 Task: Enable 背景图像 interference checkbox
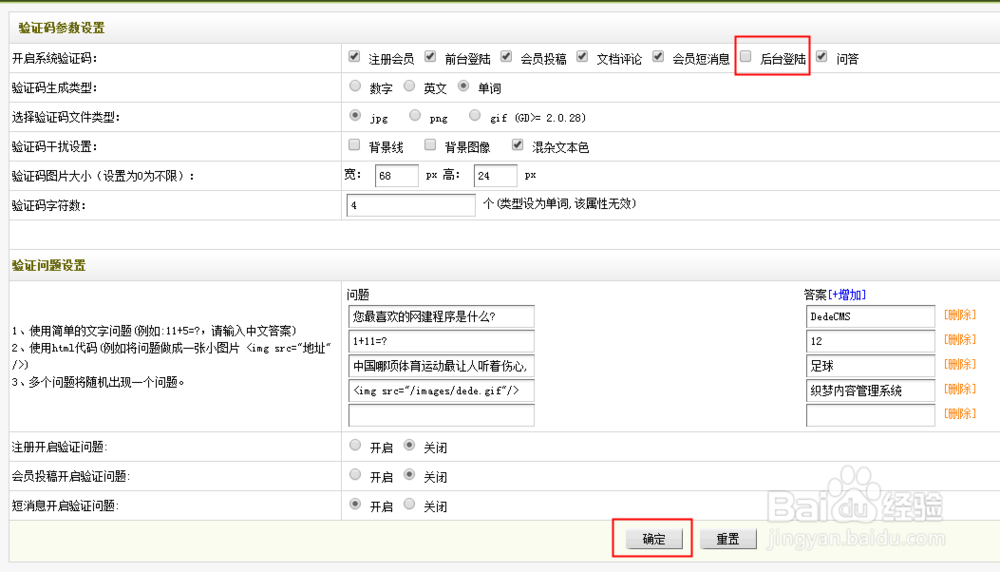(430, 145)
